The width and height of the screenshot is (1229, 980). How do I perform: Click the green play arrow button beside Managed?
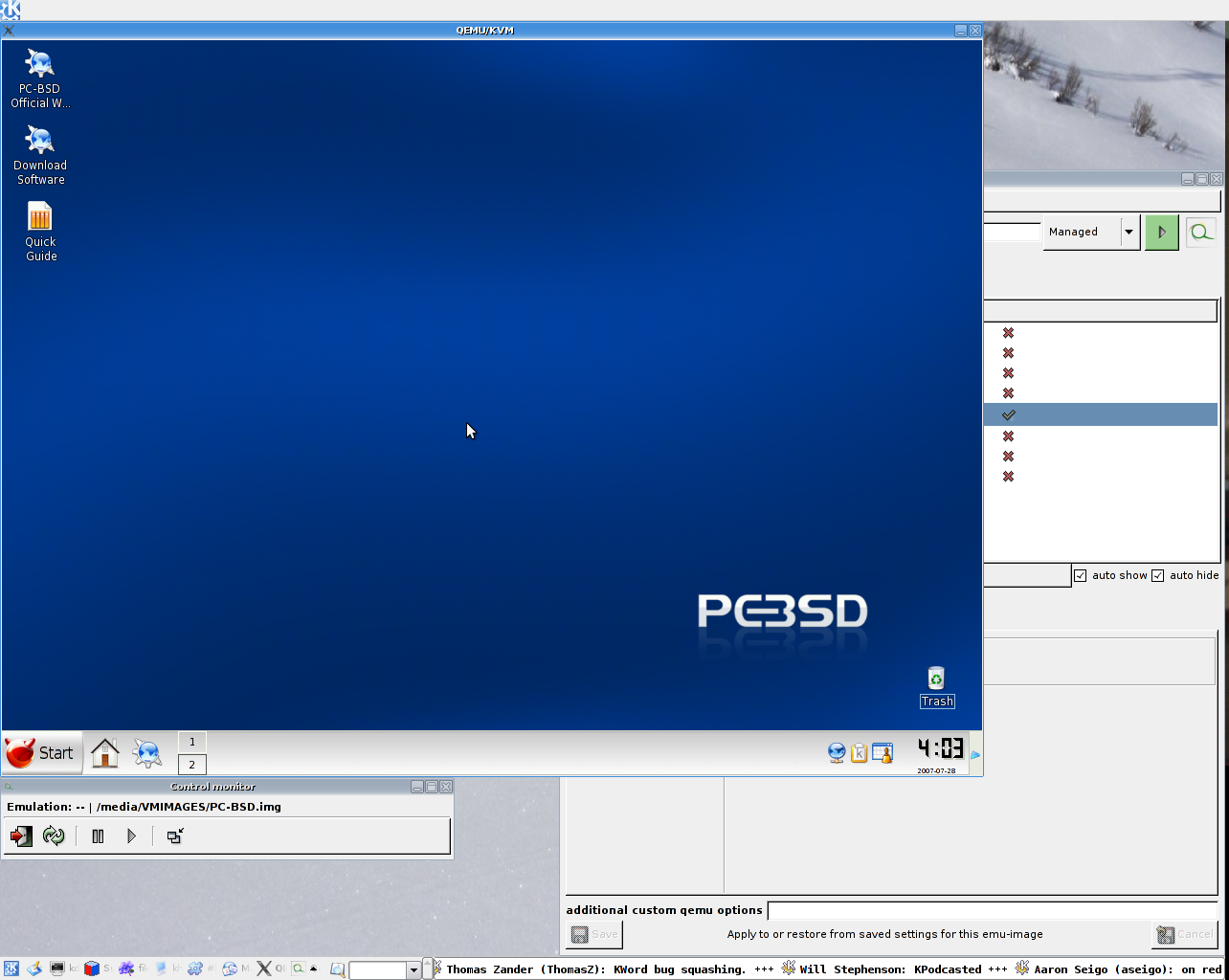coord(1161,233)
